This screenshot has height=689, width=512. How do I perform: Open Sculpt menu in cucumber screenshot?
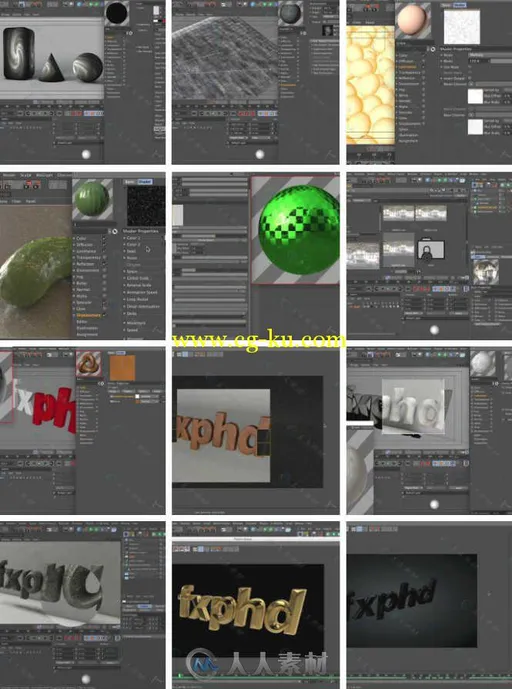click(x=26, y=175)
